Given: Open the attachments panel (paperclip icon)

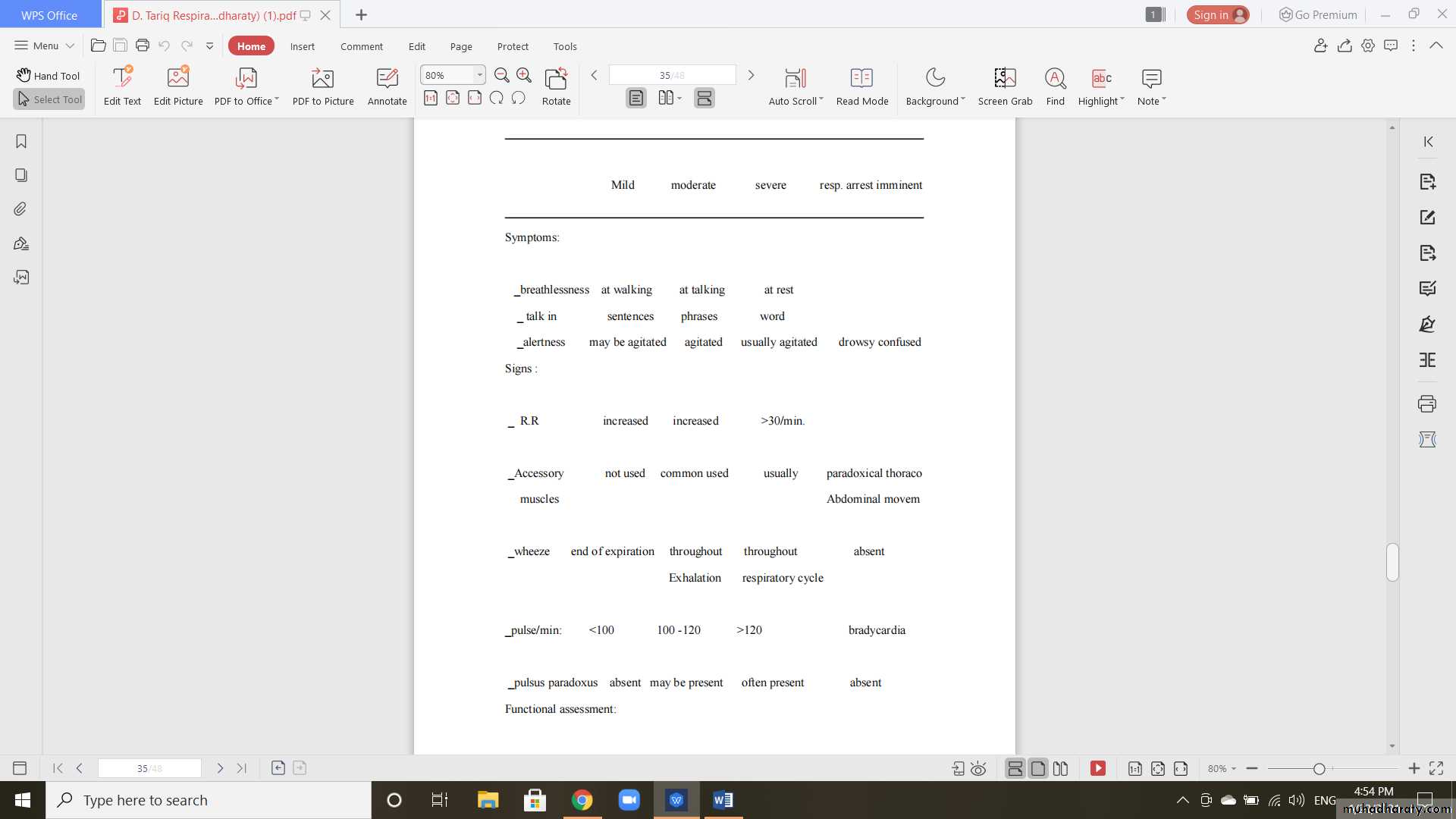Looking at the screenshot, I should tap(21, 209).
